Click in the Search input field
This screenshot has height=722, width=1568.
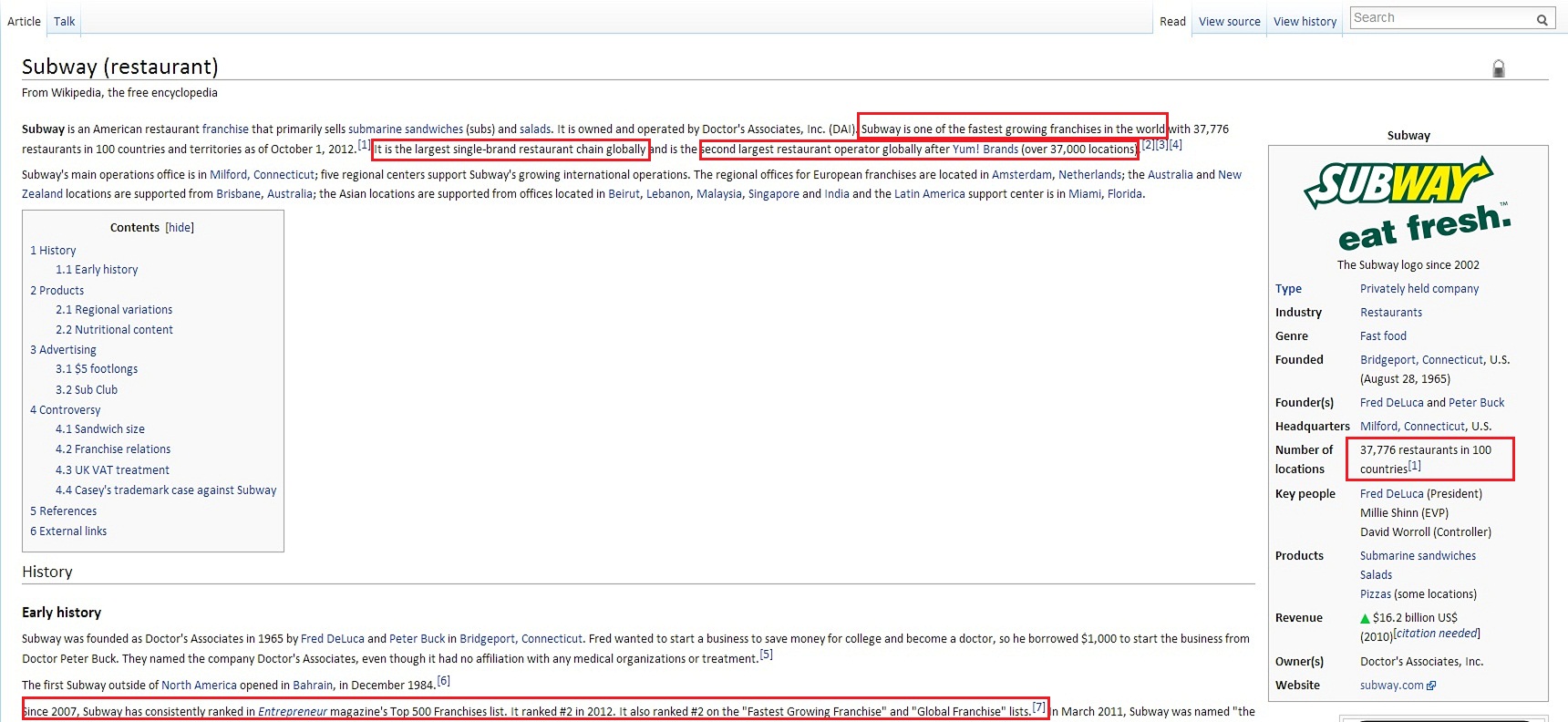point(1440,18)
